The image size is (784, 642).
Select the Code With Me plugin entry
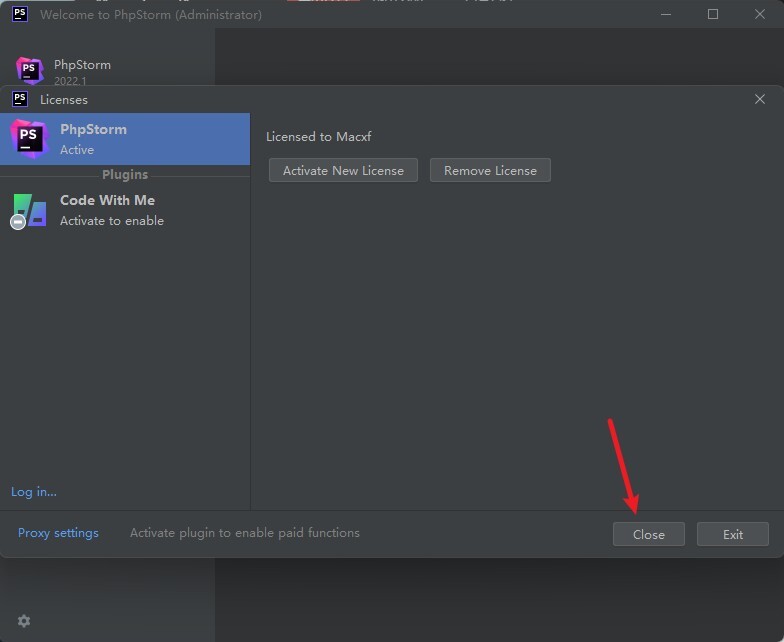[x=125, y=210]
